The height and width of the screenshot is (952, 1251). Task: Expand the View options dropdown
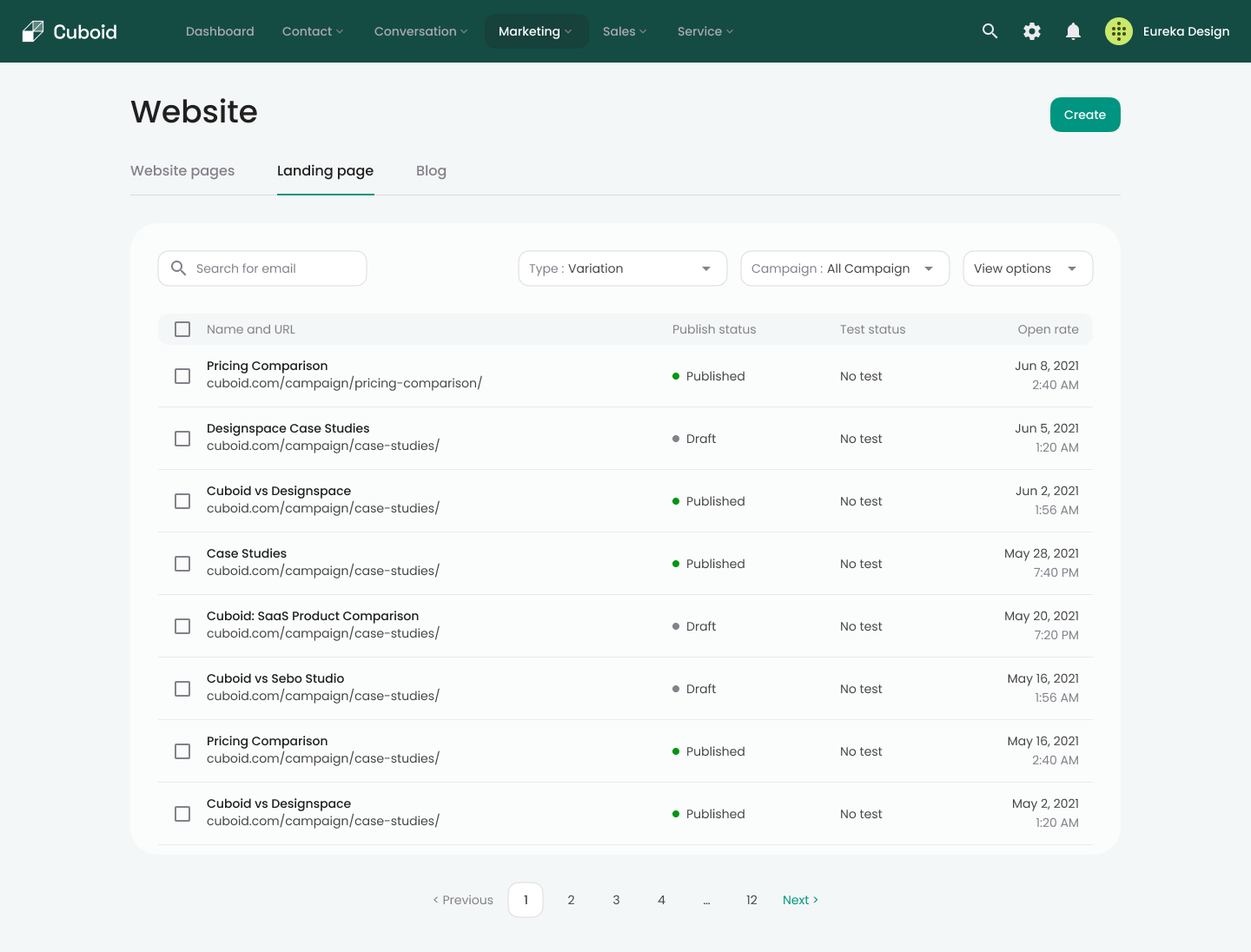tap(1028, 268)
